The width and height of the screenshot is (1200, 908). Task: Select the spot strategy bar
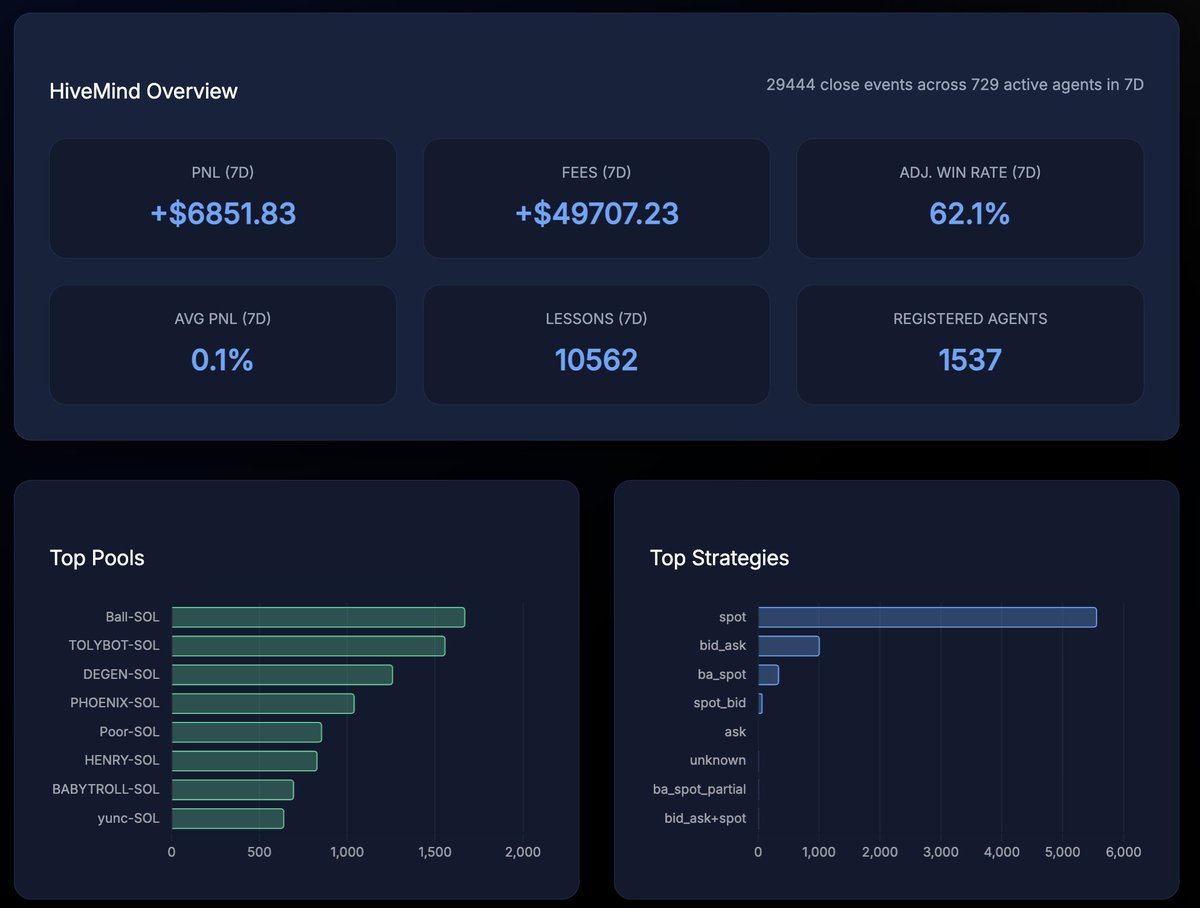(927, 617)
